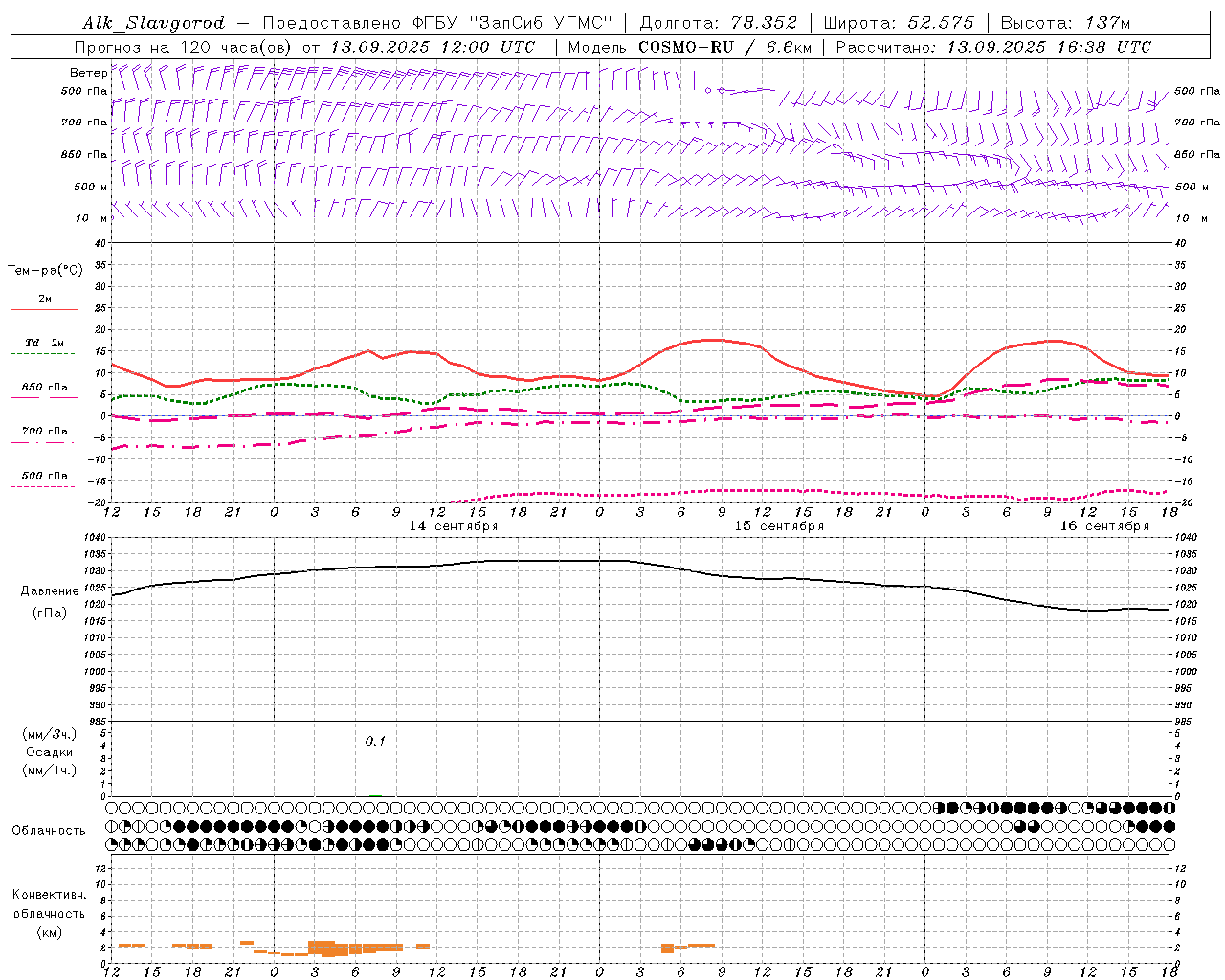The height and width of the screenshot is (980, 1225).
Task: Select the Тем-ра(°C) panel label
Action: (46, 271)
